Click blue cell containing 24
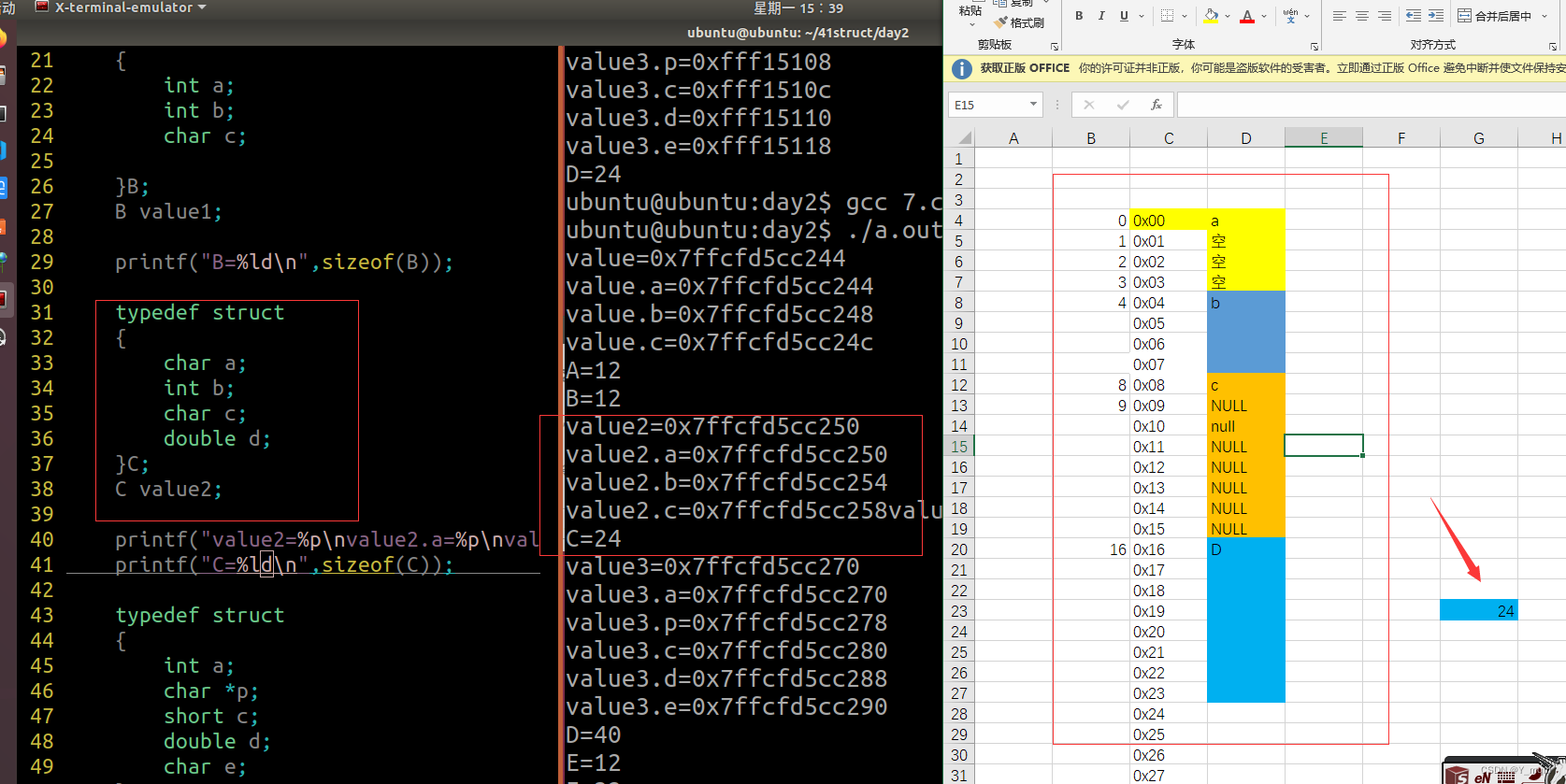Viewport: 1566px width, 784px height. [x=1479, y=611]
